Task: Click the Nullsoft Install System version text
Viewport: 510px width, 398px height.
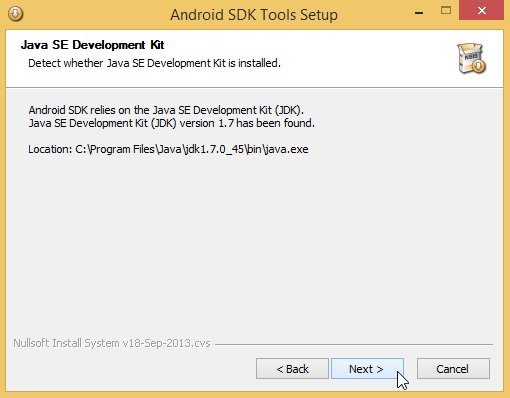Action: [112, 343]
